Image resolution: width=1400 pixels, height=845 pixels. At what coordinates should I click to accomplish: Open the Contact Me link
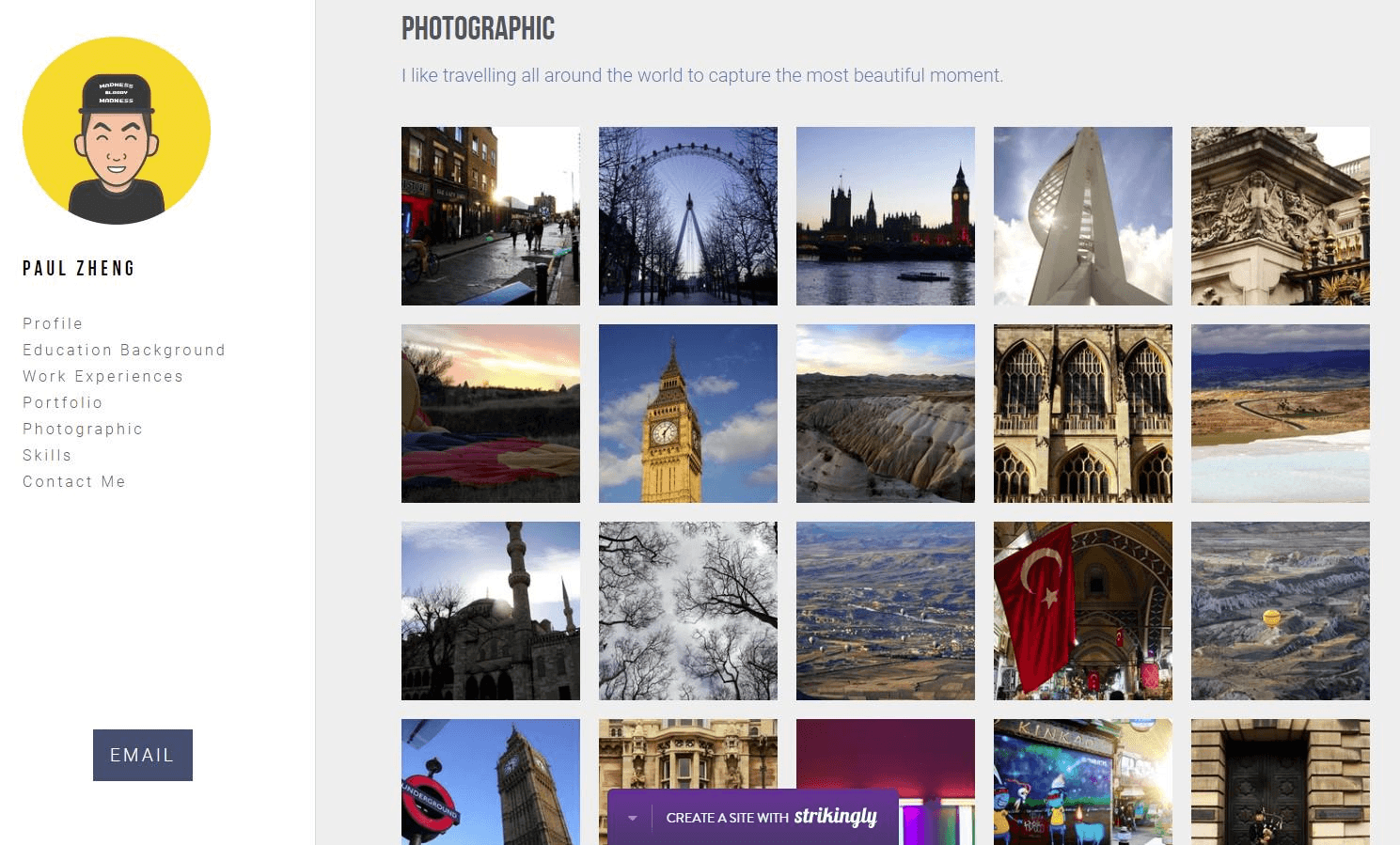[74, 481]
